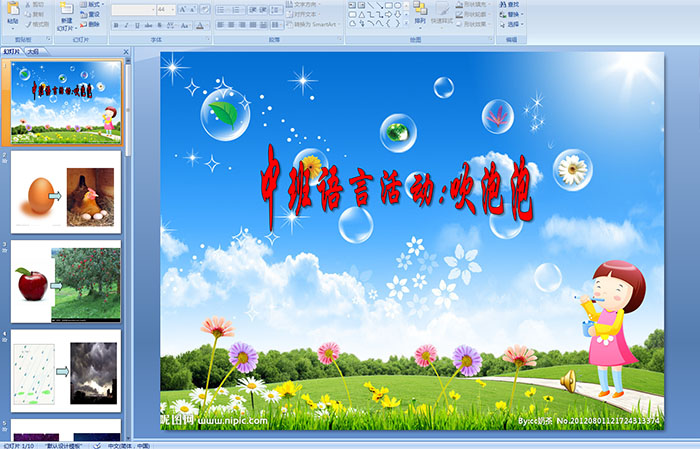
Task: Click the Paste (粘贴) button
Action: click(13, 15)
